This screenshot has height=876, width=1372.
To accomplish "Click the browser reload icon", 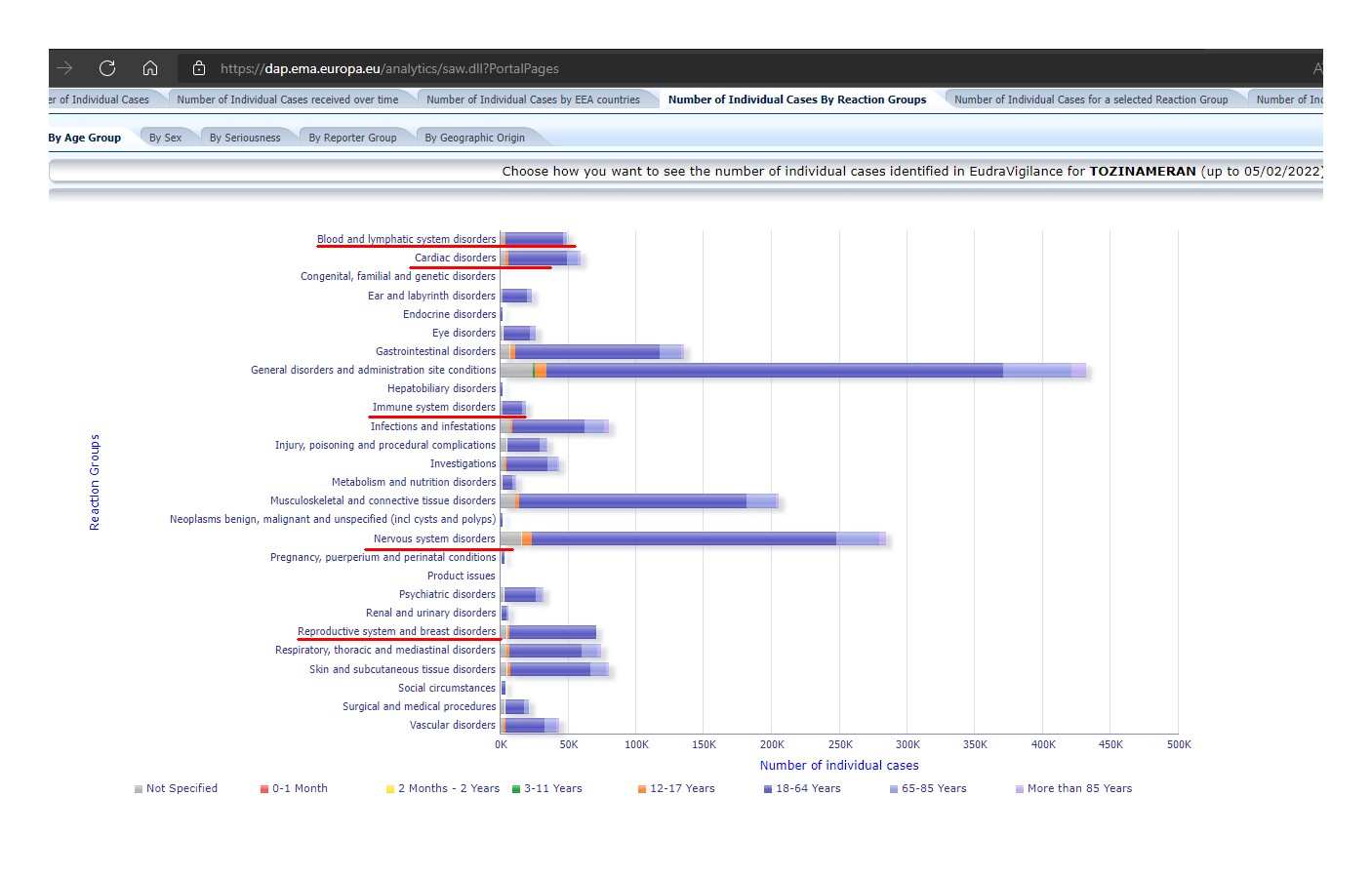I will click(x=107, y=68).
